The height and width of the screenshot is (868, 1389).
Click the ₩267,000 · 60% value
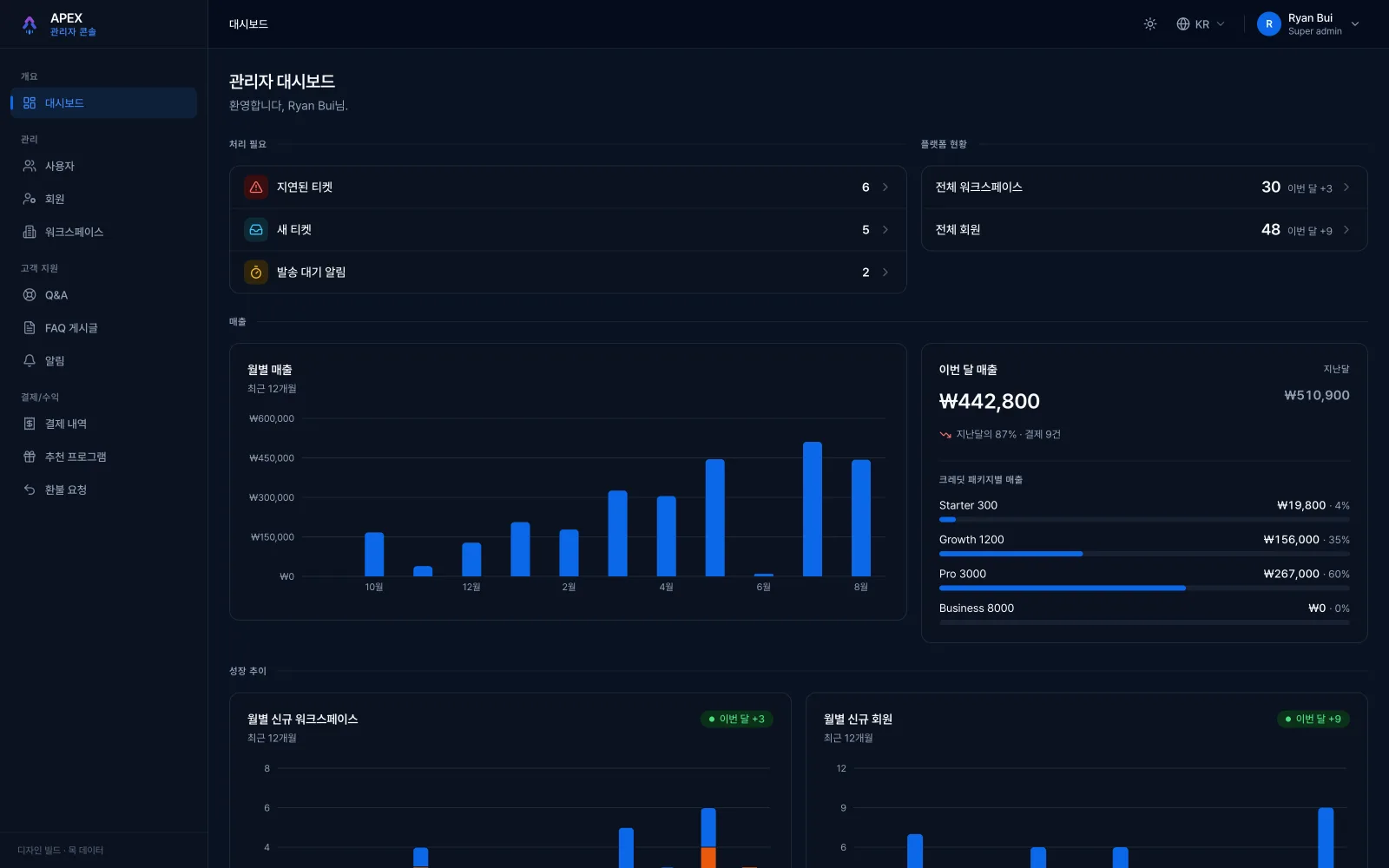click(x=1307, y=574)
